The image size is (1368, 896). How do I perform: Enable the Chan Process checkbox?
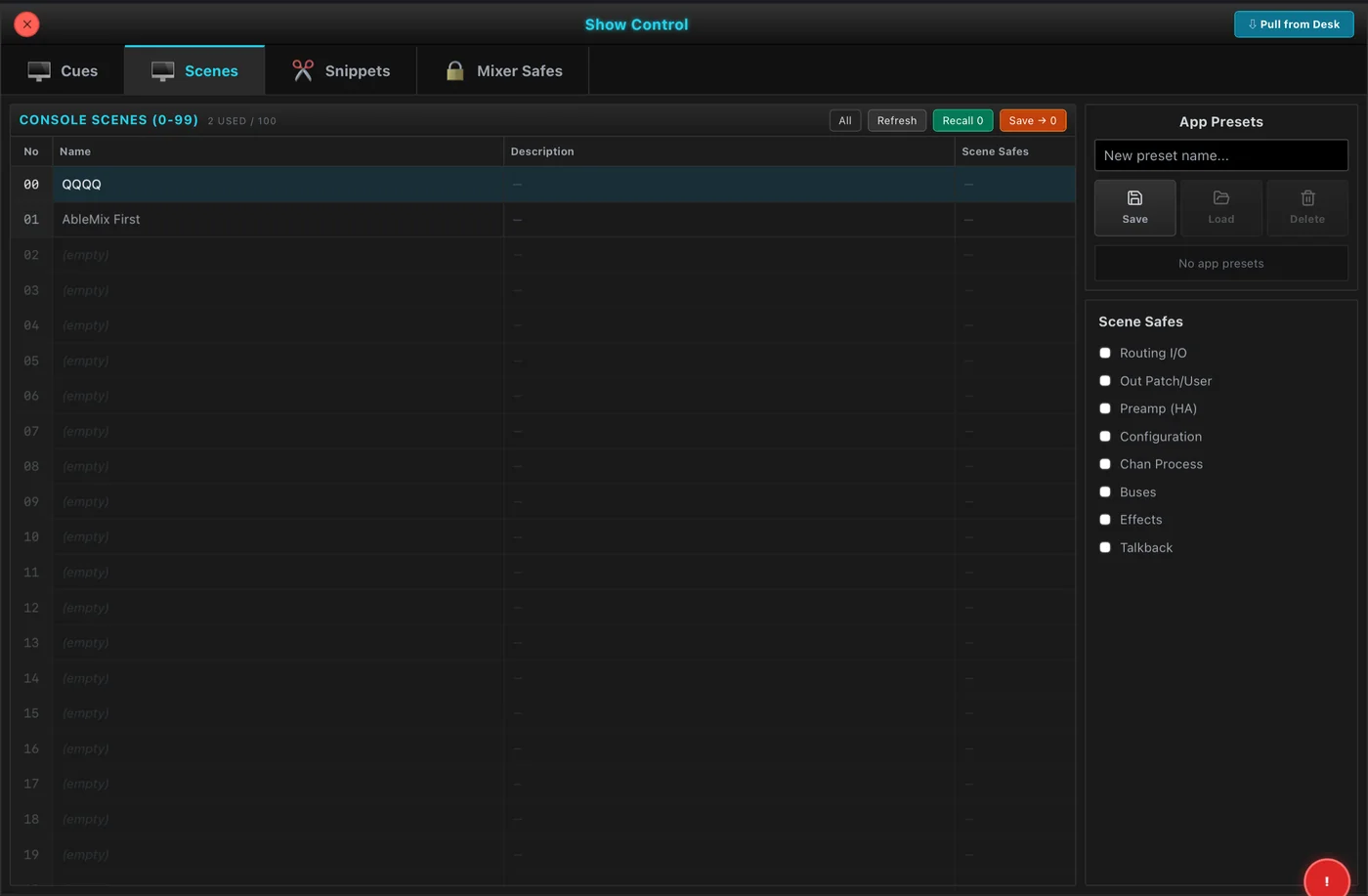tap(1105, 464)
